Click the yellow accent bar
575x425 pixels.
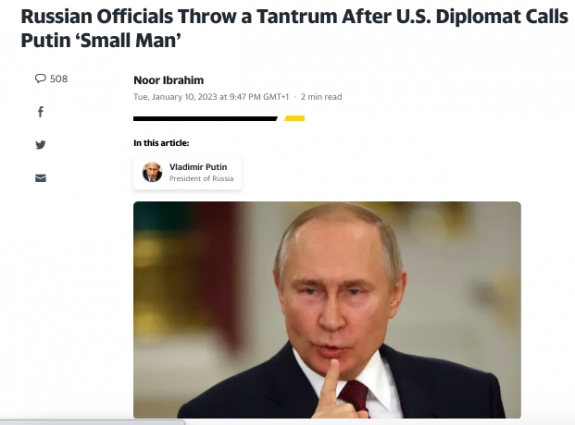point(294,118)
